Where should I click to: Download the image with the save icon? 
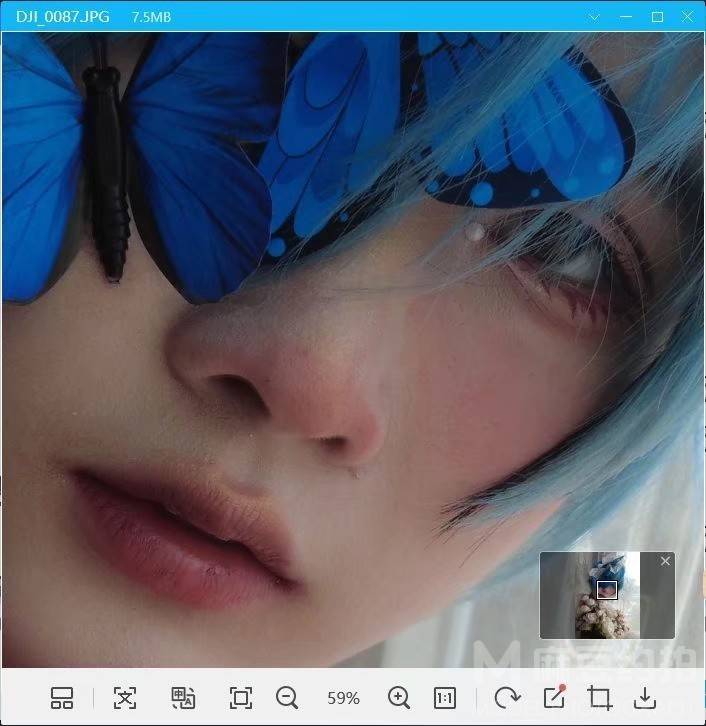[x=645, y=698]
